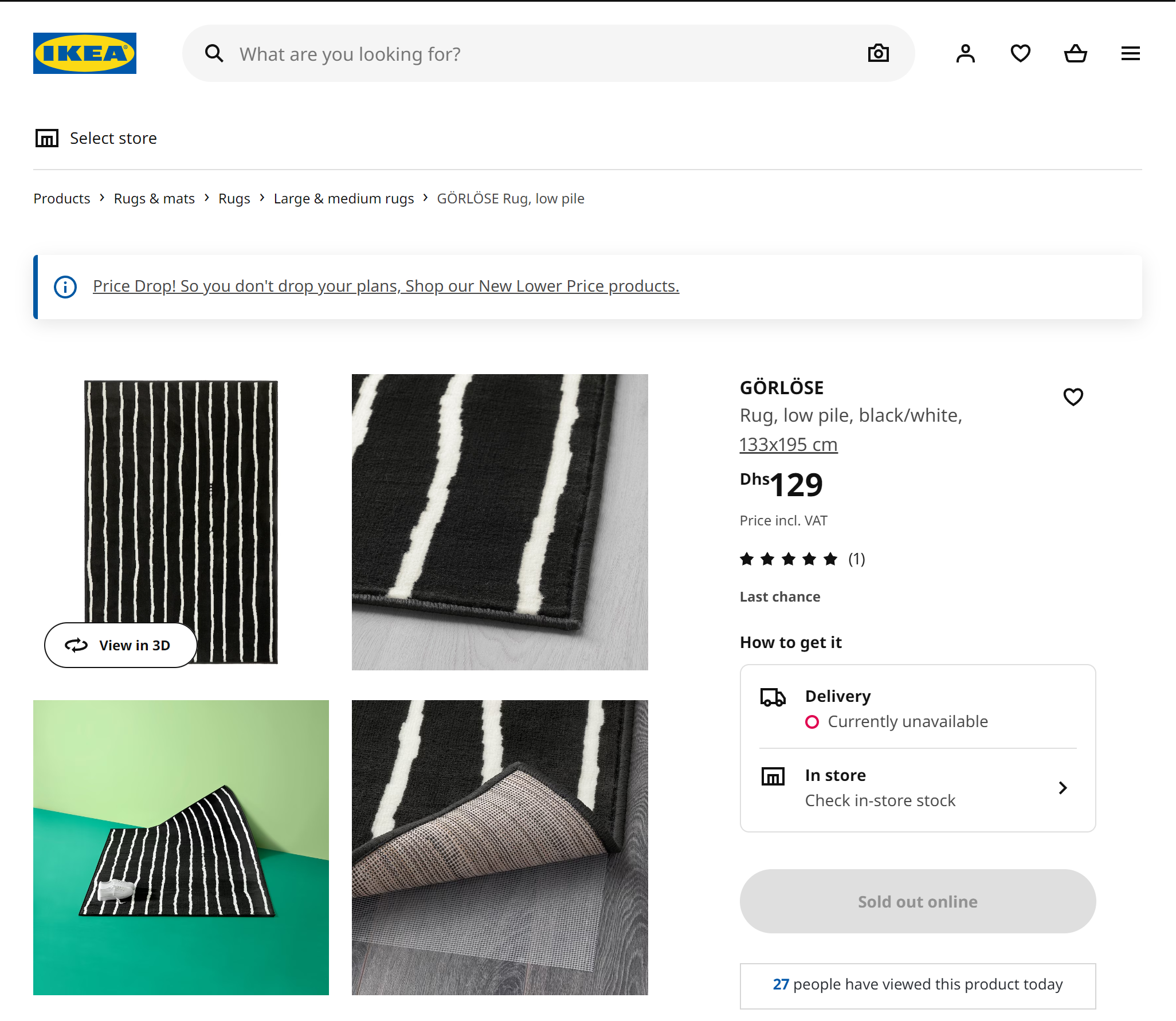Image resolution: width=1176 pixels, height=1021 pixels.
Task: Open the 133x195 cm size selector
Action: pyautogui.click(x=789, y=445)
